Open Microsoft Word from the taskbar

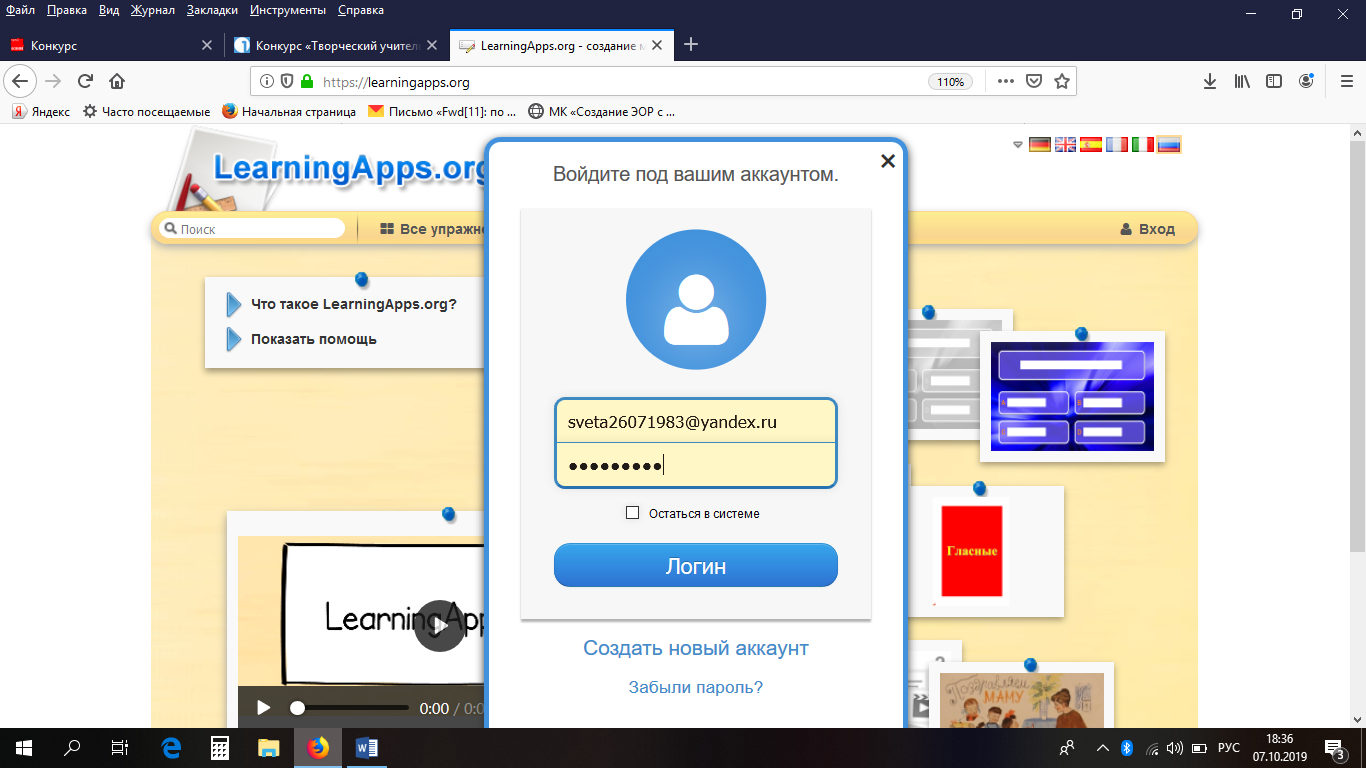(x=366, y=747)
